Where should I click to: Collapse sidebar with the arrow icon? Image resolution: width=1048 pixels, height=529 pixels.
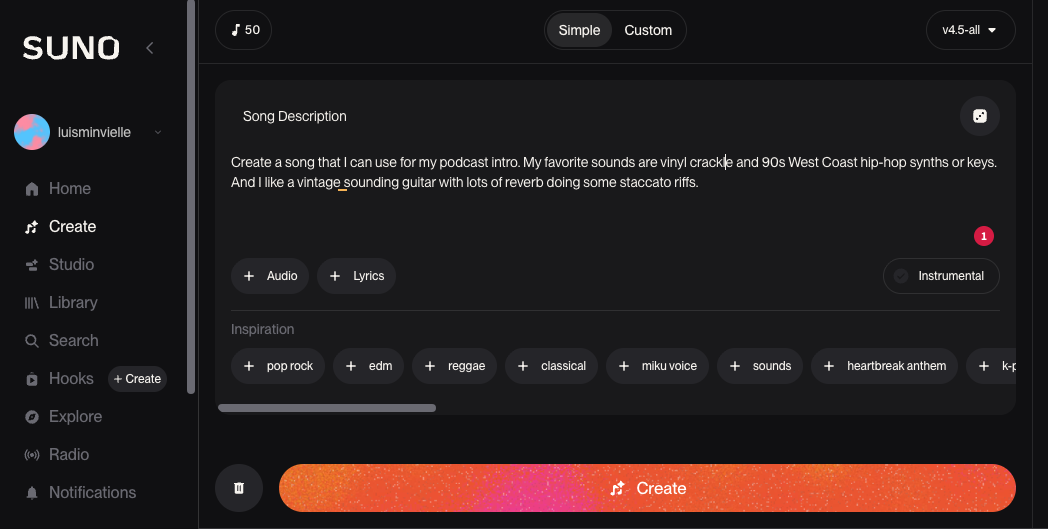pos(150,47)
